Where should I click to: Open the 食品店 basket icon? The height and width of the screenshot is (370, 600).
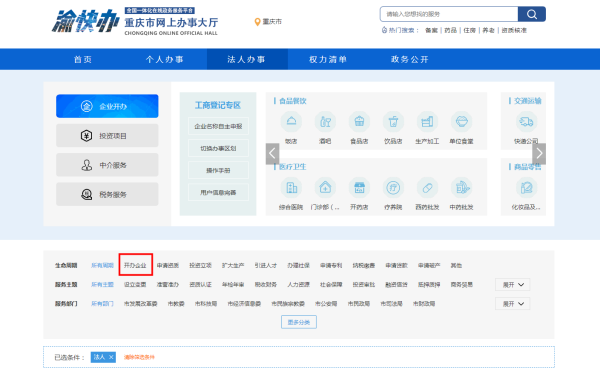point(359,122)
